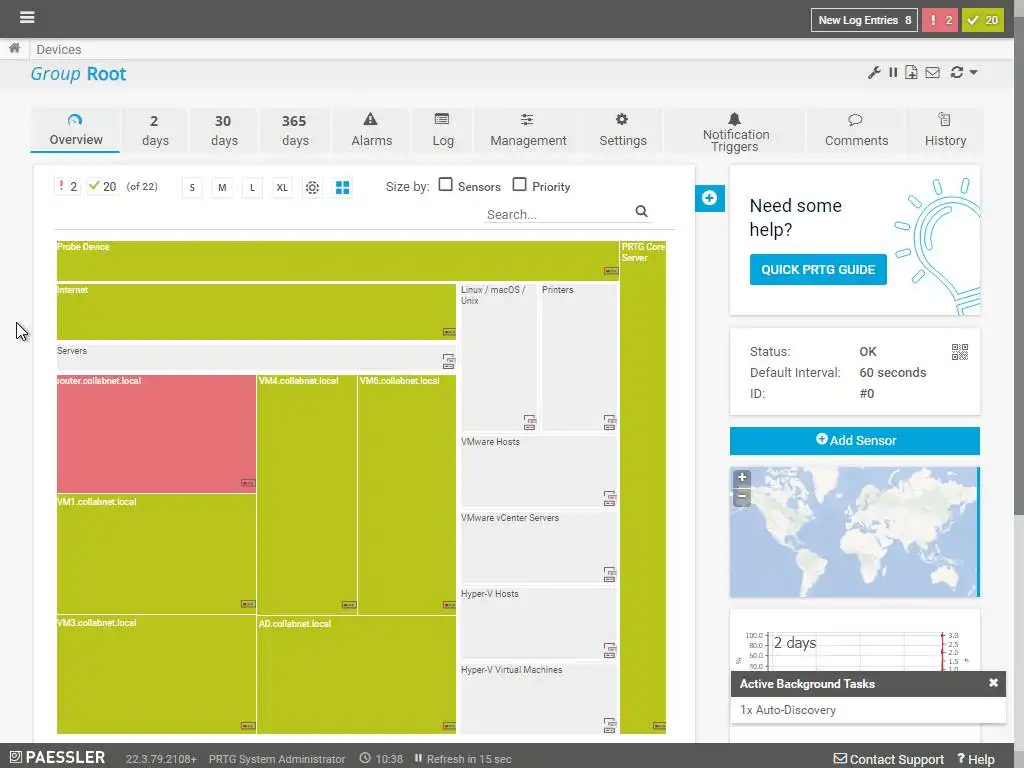Open the VMware vCenter Servers group icon
Image resolution: width=1024 pixels, height=768 pixels.
(609, 574)
